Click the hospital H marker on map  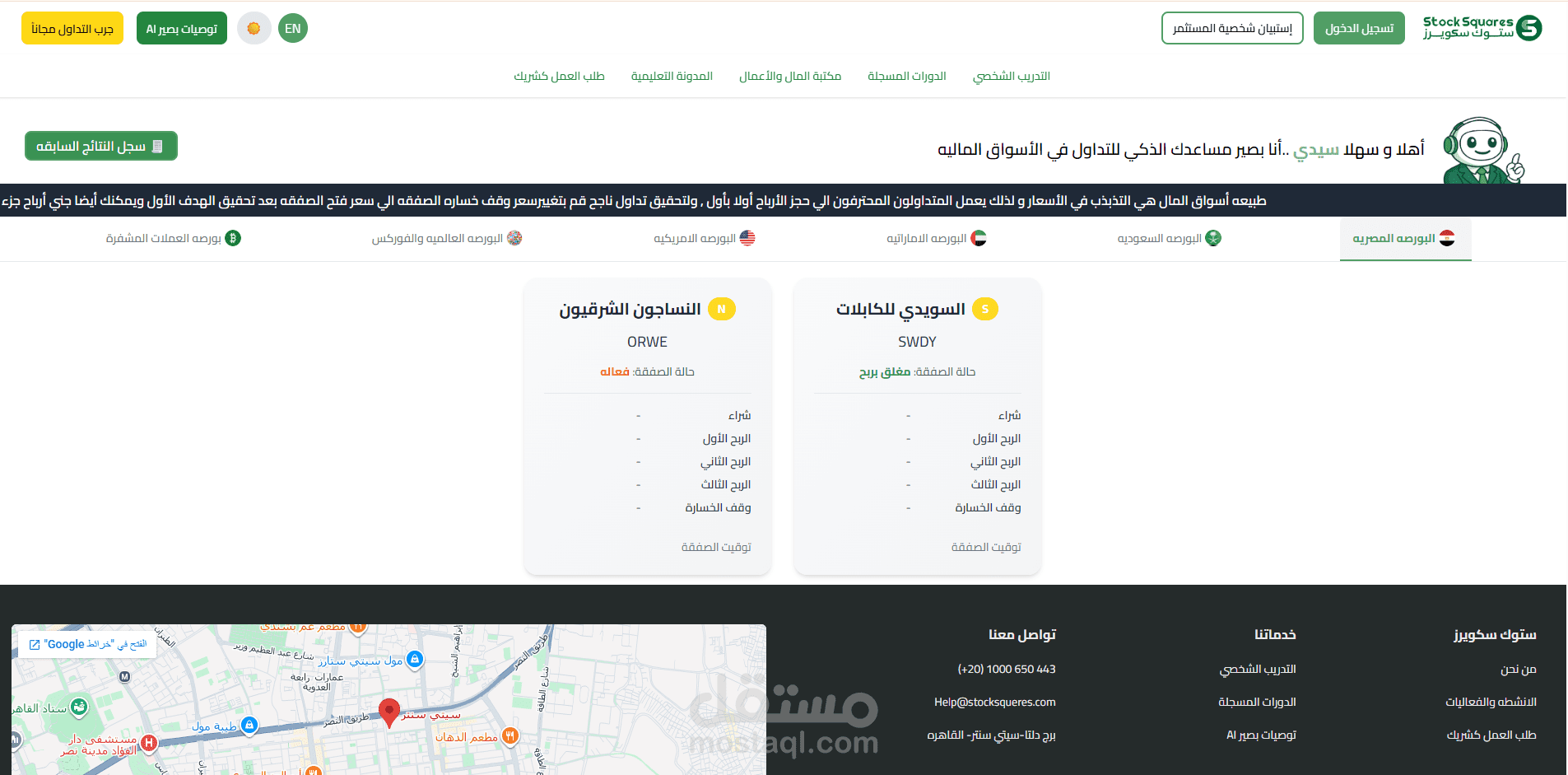pyautogui.click(x=149, y=743)
